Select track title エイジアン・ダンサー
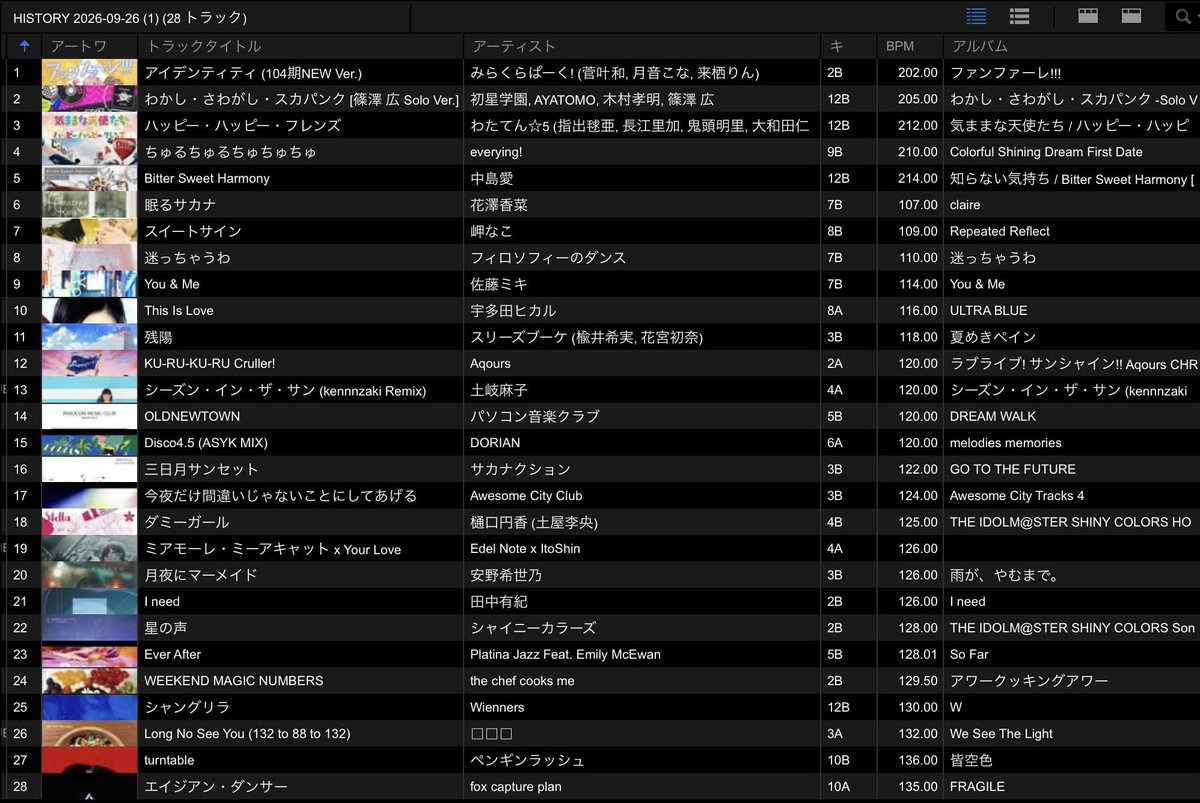The width and height of the screenshot is (1200, 803). pos(216,786)
